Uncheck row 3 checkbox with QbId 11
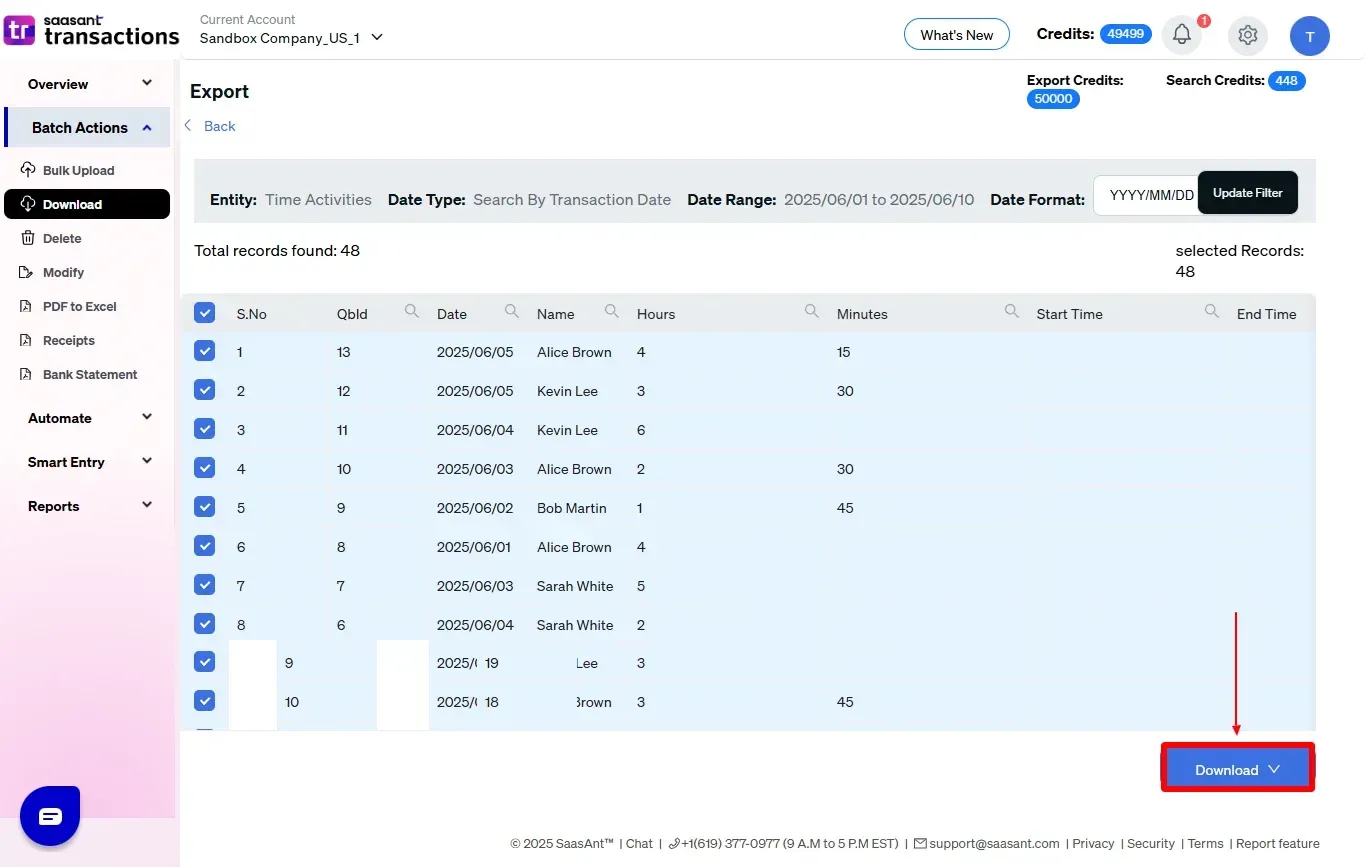The image size is (1366, 868). (204, 429)
